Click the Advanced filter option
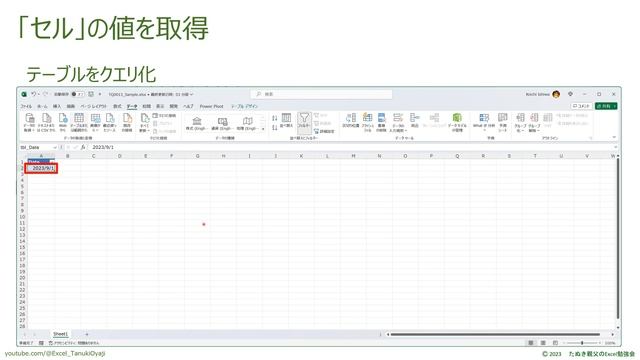Screen dimensions: 640x360 pos(324,131)
